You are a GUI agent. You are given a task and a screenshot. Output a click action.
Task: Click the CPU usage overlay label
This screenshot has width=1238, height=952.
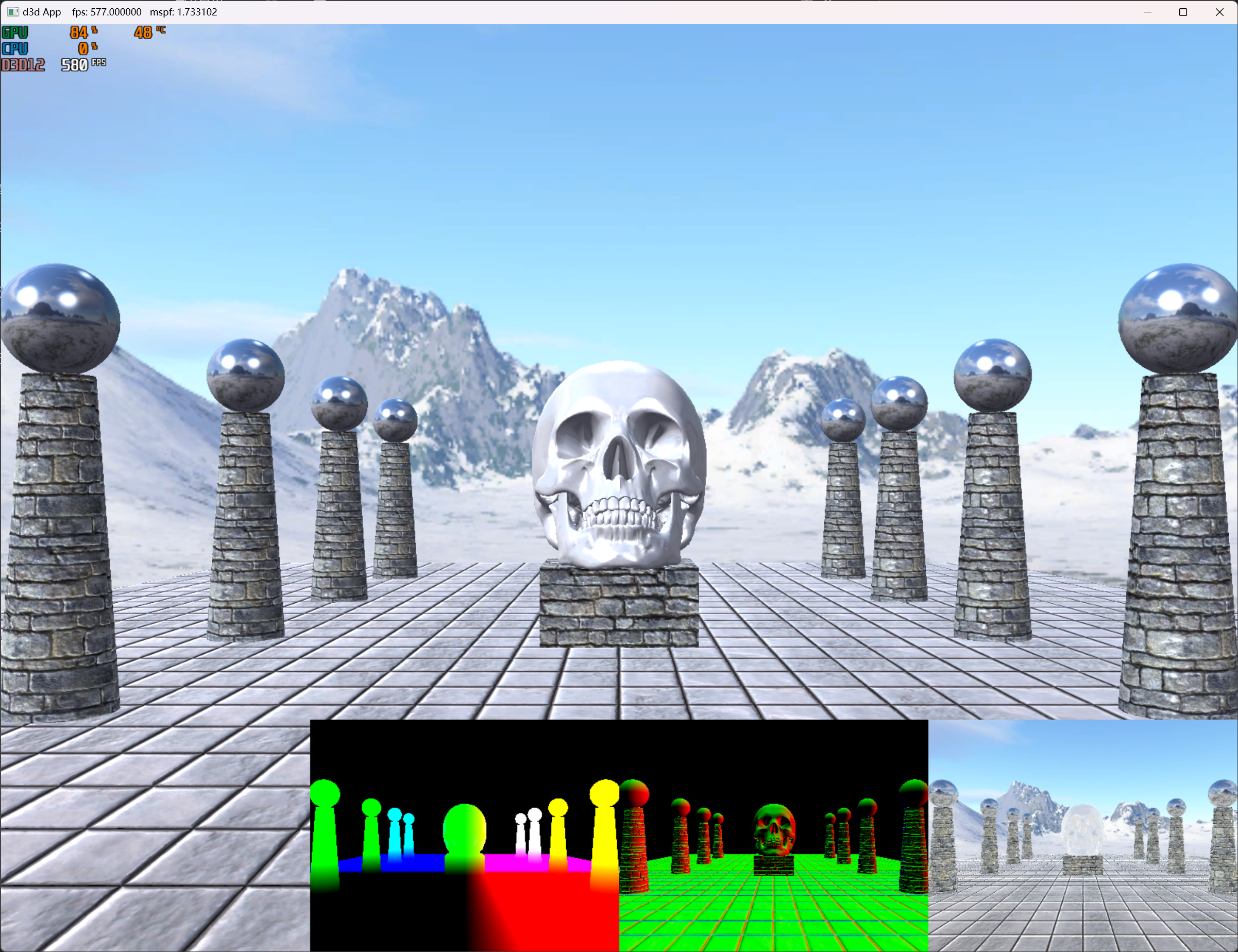pos(15,49)
